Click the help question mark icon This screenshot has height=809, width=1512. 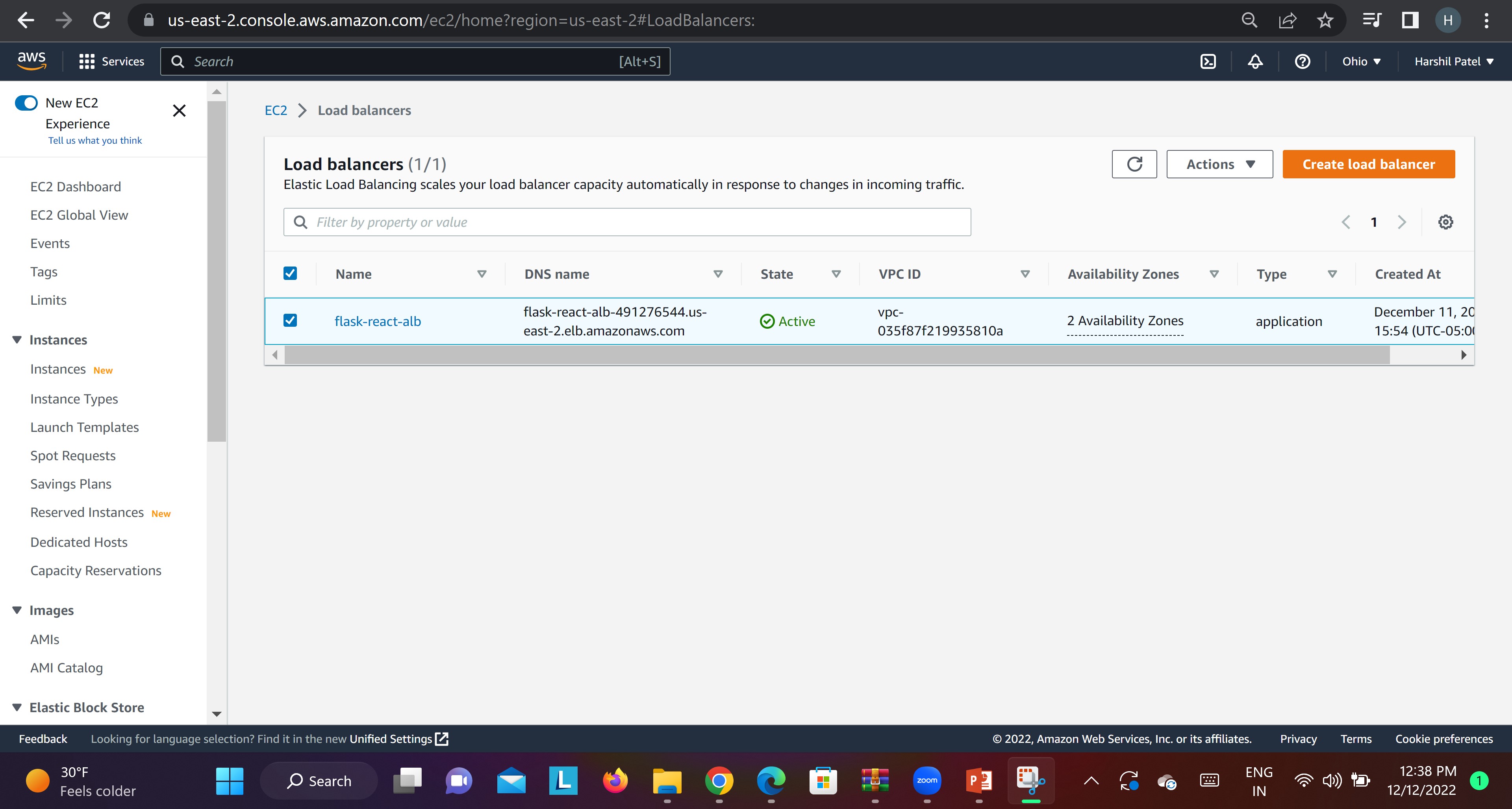pyautogui.click(x=1302, y=61)
